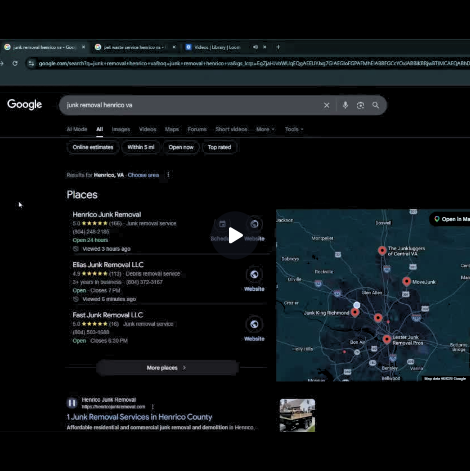The width and height of the screenshot is (470, 471).
Task: Click Henrico Junk Removal site favicon
Action: (72, 403)
